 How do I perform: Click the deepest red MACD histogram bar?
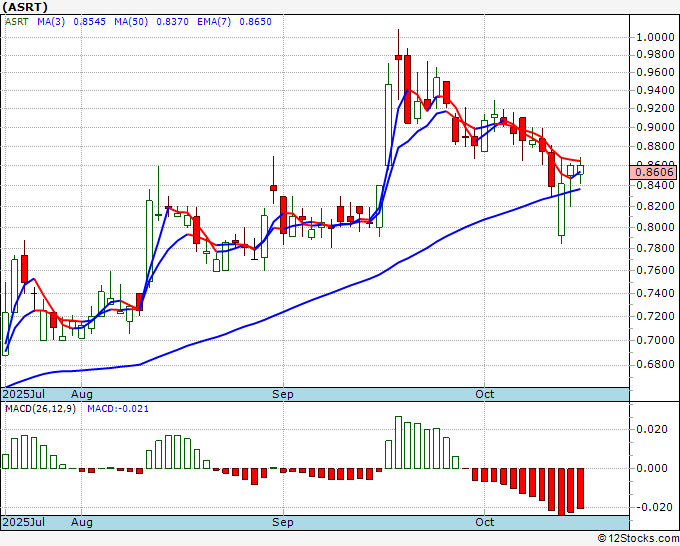pyautogui.click(x=561, y=491)
